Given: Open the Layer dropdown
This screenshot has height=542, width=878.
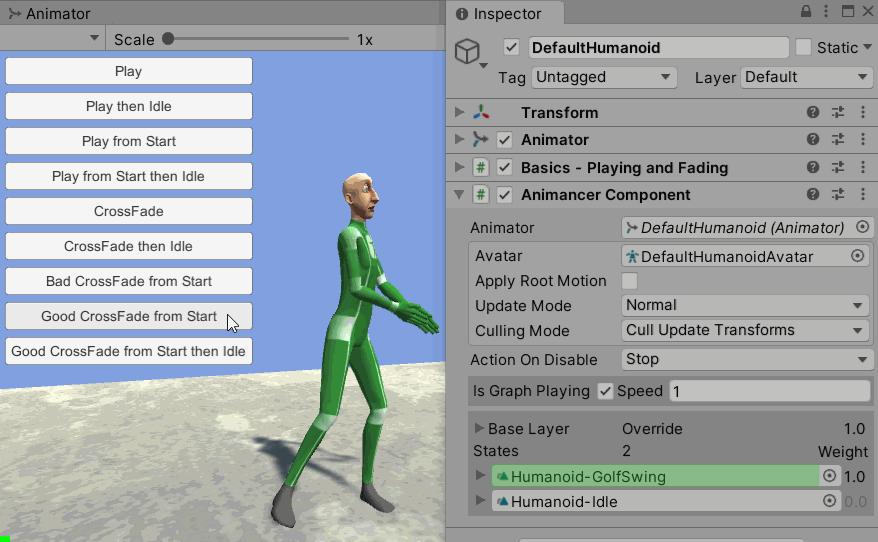Looking at the screenshot, I should (x=806, y=77).
